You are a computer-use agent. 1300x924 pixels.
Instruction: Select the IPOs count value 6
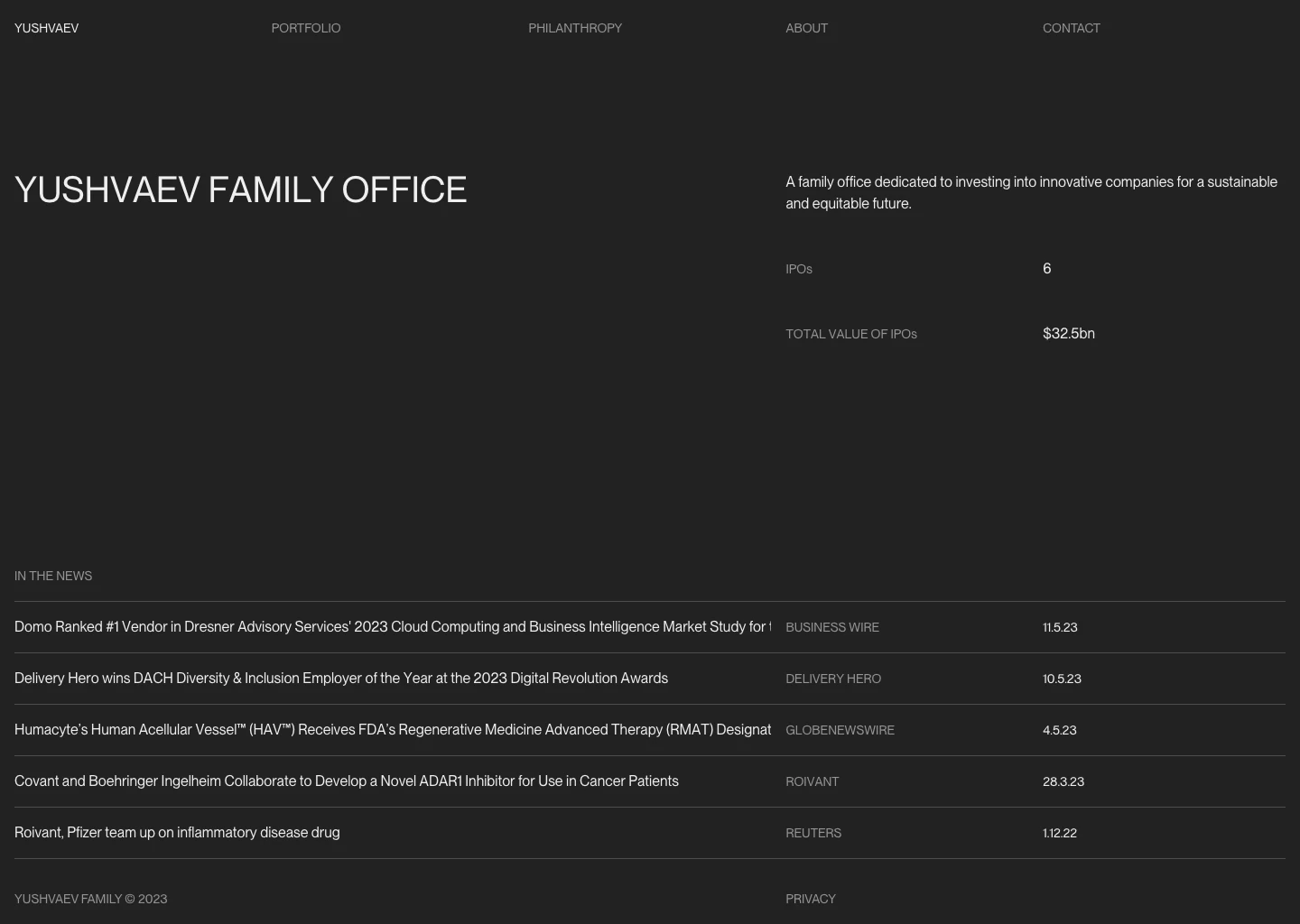click(x=1046, y=268)
